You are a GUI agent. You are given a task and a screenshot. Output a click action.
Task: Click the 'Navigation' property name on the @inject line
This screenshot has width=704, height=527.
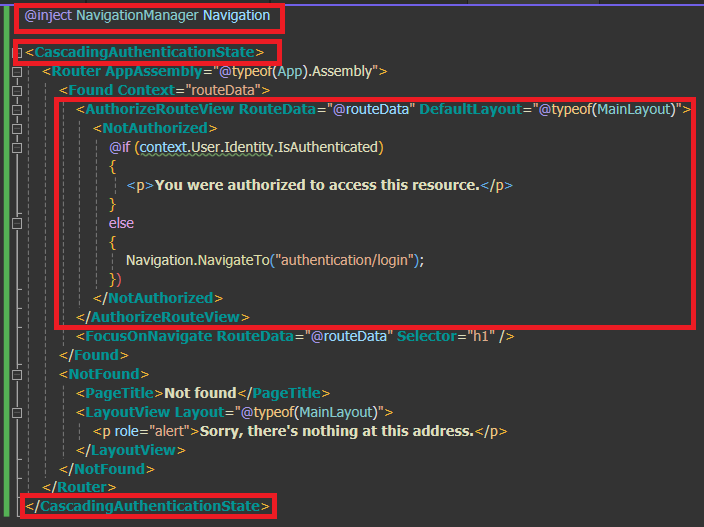click(237, 15)
